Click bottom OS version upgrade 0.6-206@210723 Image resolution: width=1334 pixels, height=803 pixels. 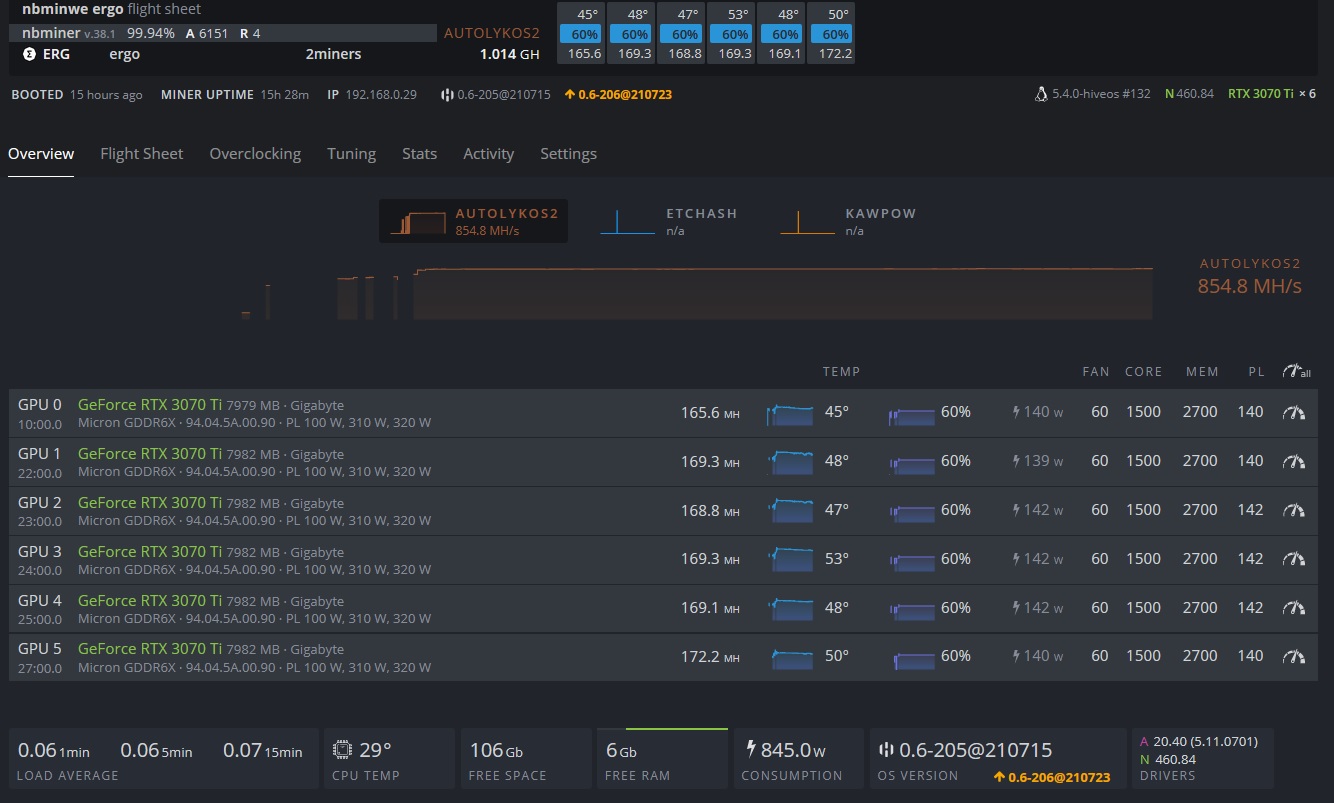(1052, 777)
